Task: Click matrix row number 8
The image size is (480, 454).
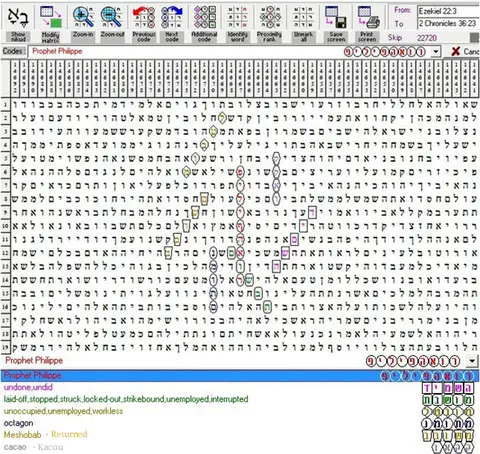Action: [x=5, y=199]
